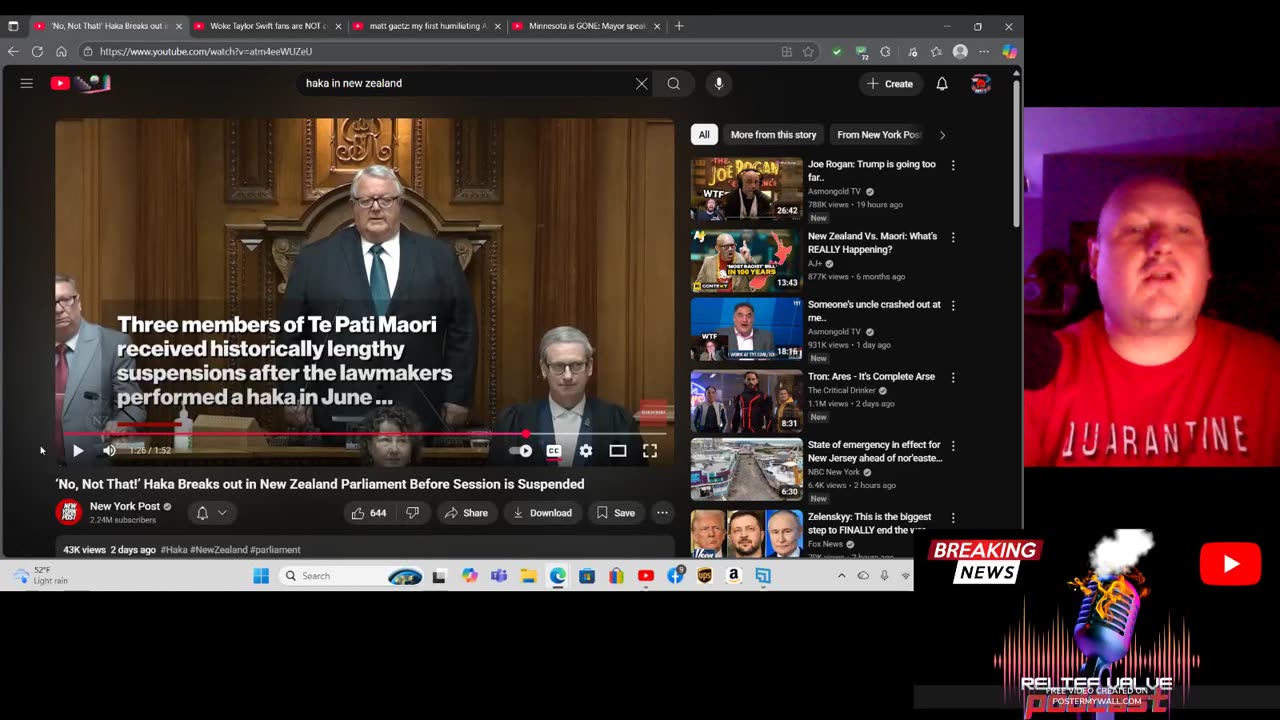Clear the YouTube search box text

tap(641, 84)
